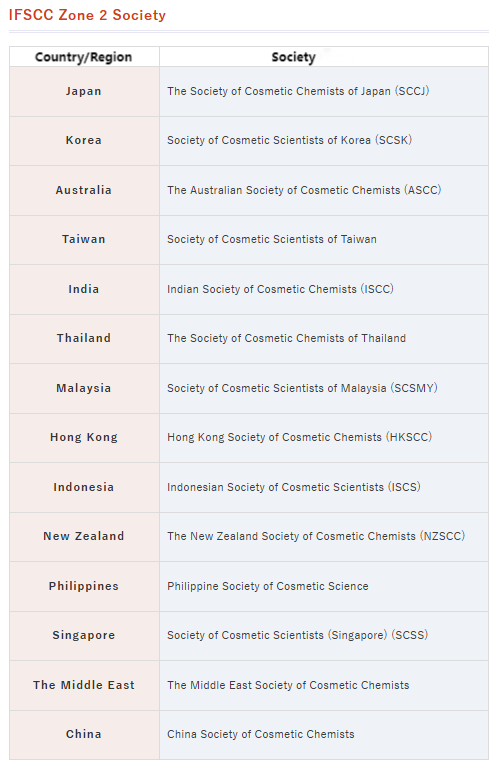Select Society of Cosmetic Scientists of Malaysia (SCSMY)

pyautogui.click(x=302, y=388)
